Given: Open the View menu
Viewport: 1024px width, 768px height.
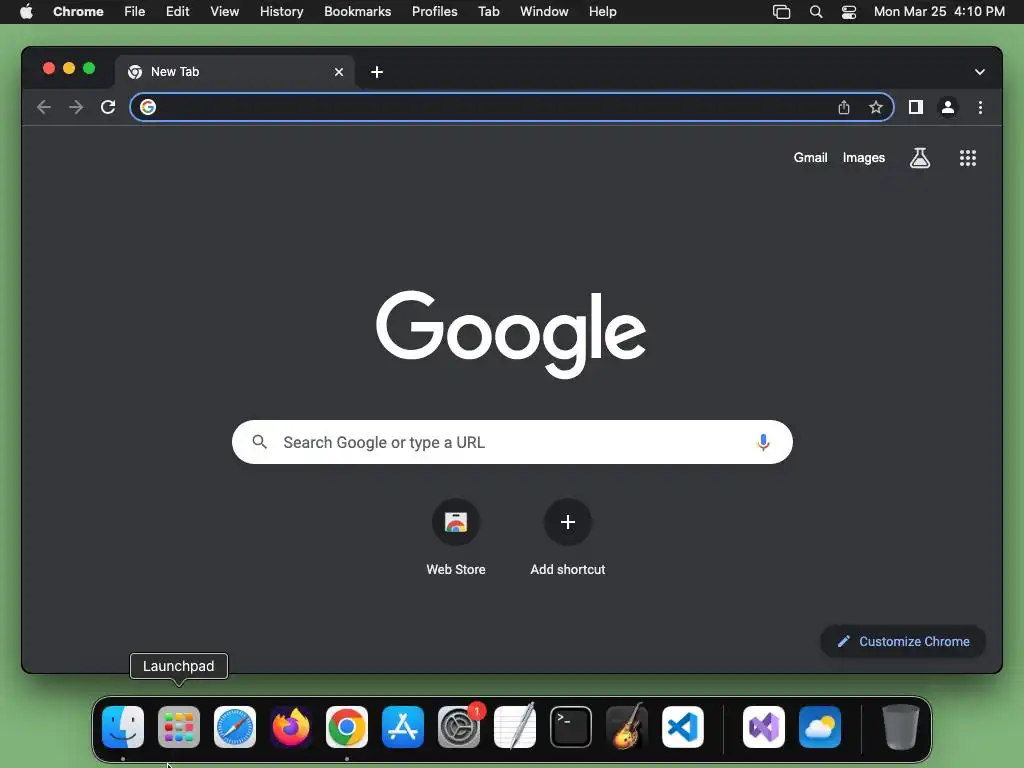Looking at the screenshot, I should click(x=224, y=12).
